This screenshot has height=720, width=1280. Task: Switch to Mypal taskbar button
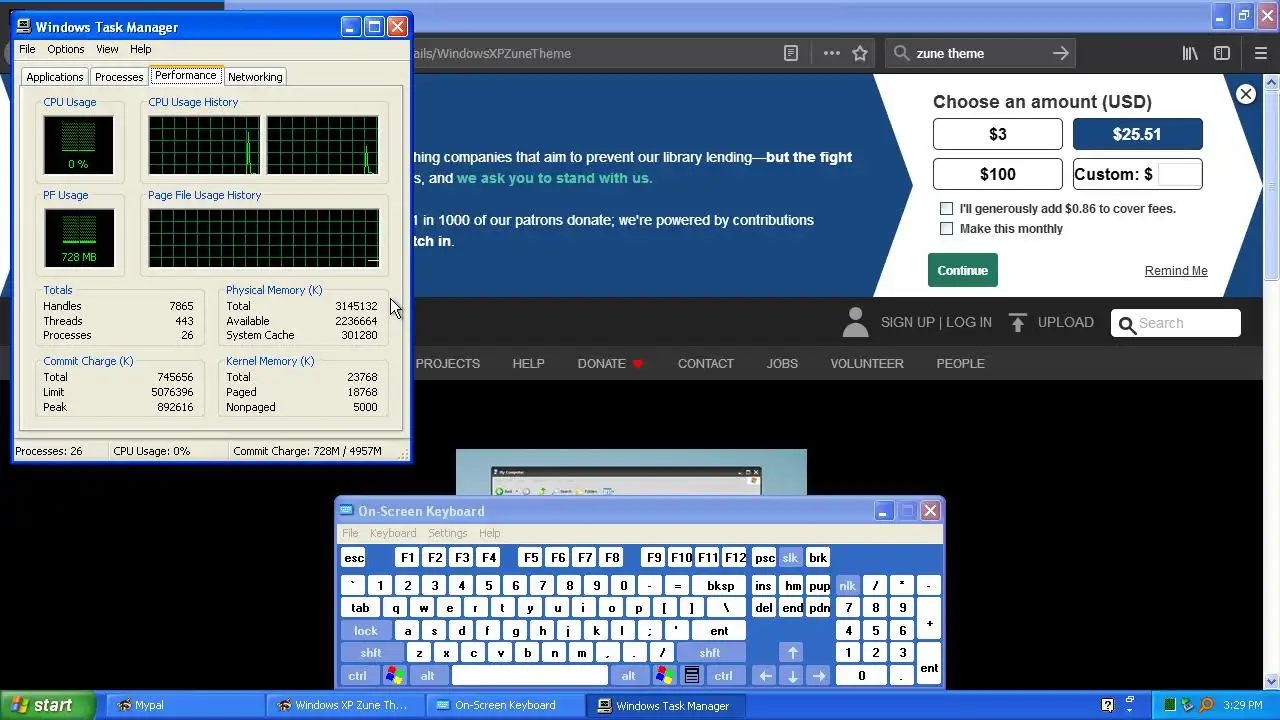tap(184, 705)
